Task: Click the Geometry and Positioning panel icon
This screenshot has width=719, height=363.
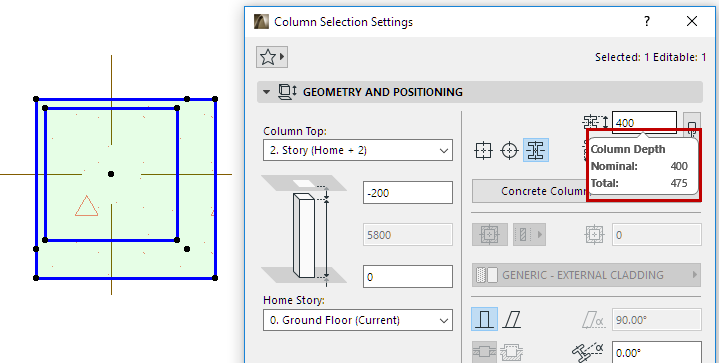Action: 288,92
